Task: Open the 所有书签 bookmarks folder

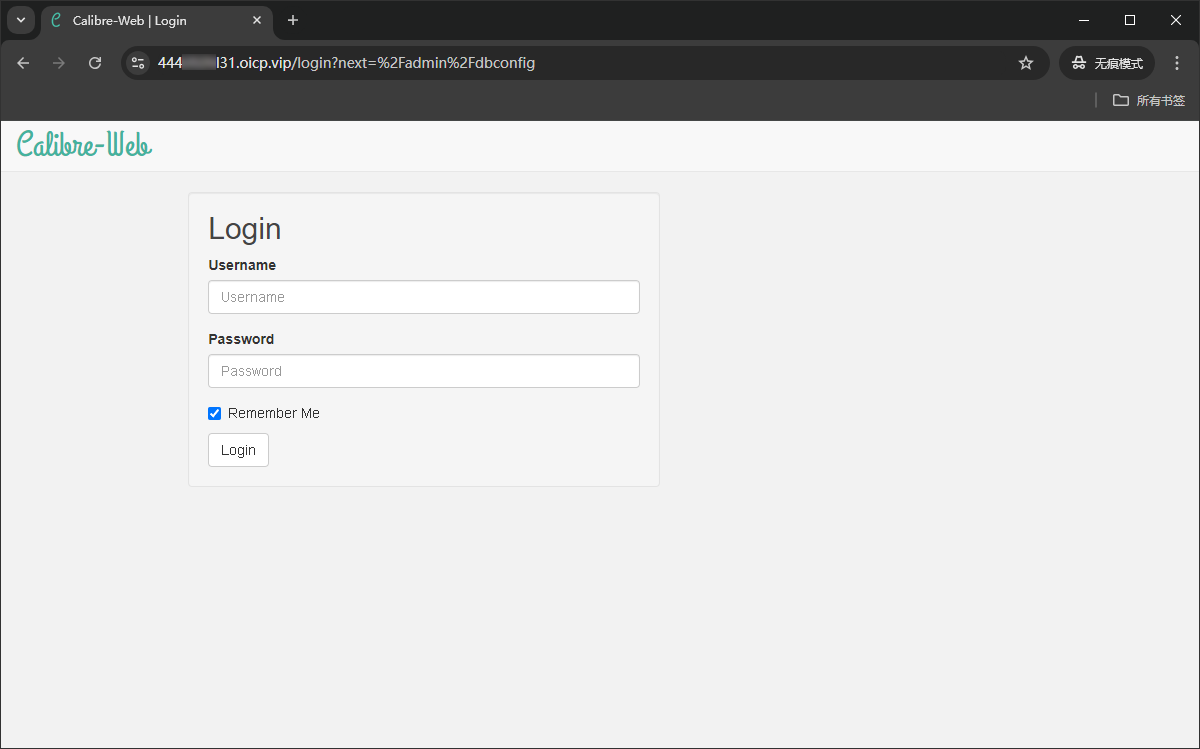Action: tap(1149, 100)
